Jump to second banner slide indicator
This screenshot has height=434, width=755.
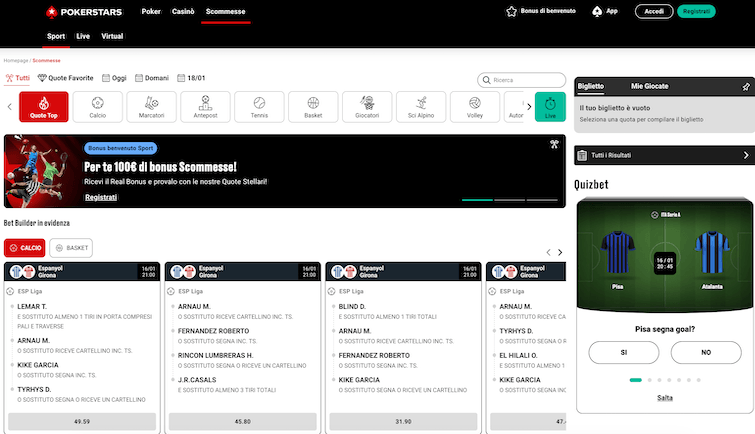point(509,200)
